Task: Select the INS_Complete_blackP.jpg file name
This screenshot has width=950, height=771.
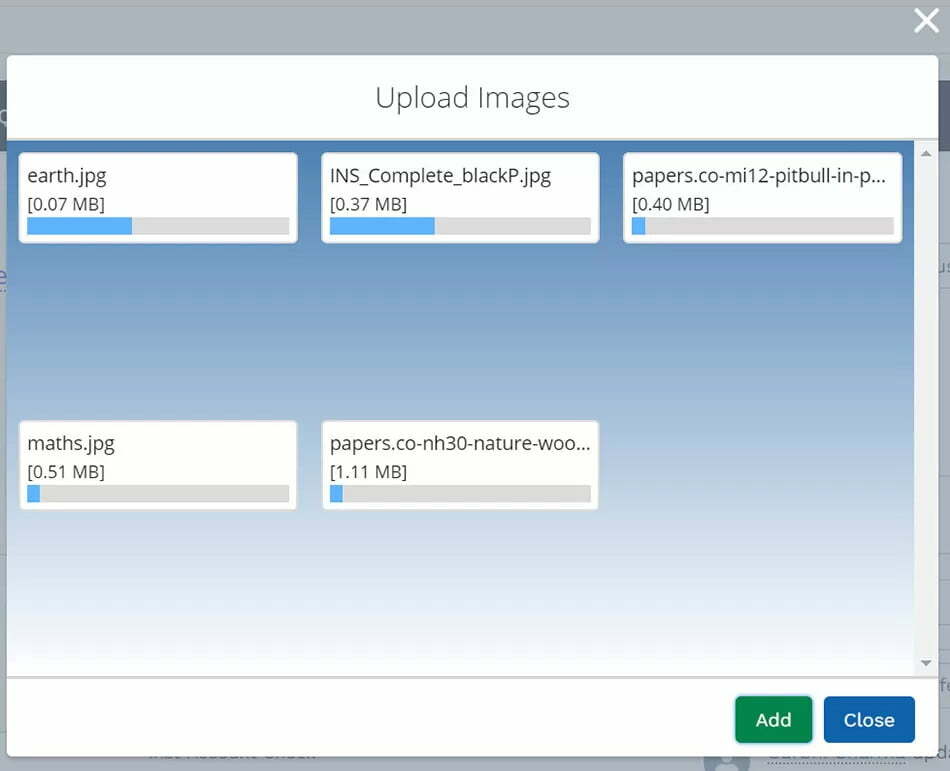Action: point(440,176)
